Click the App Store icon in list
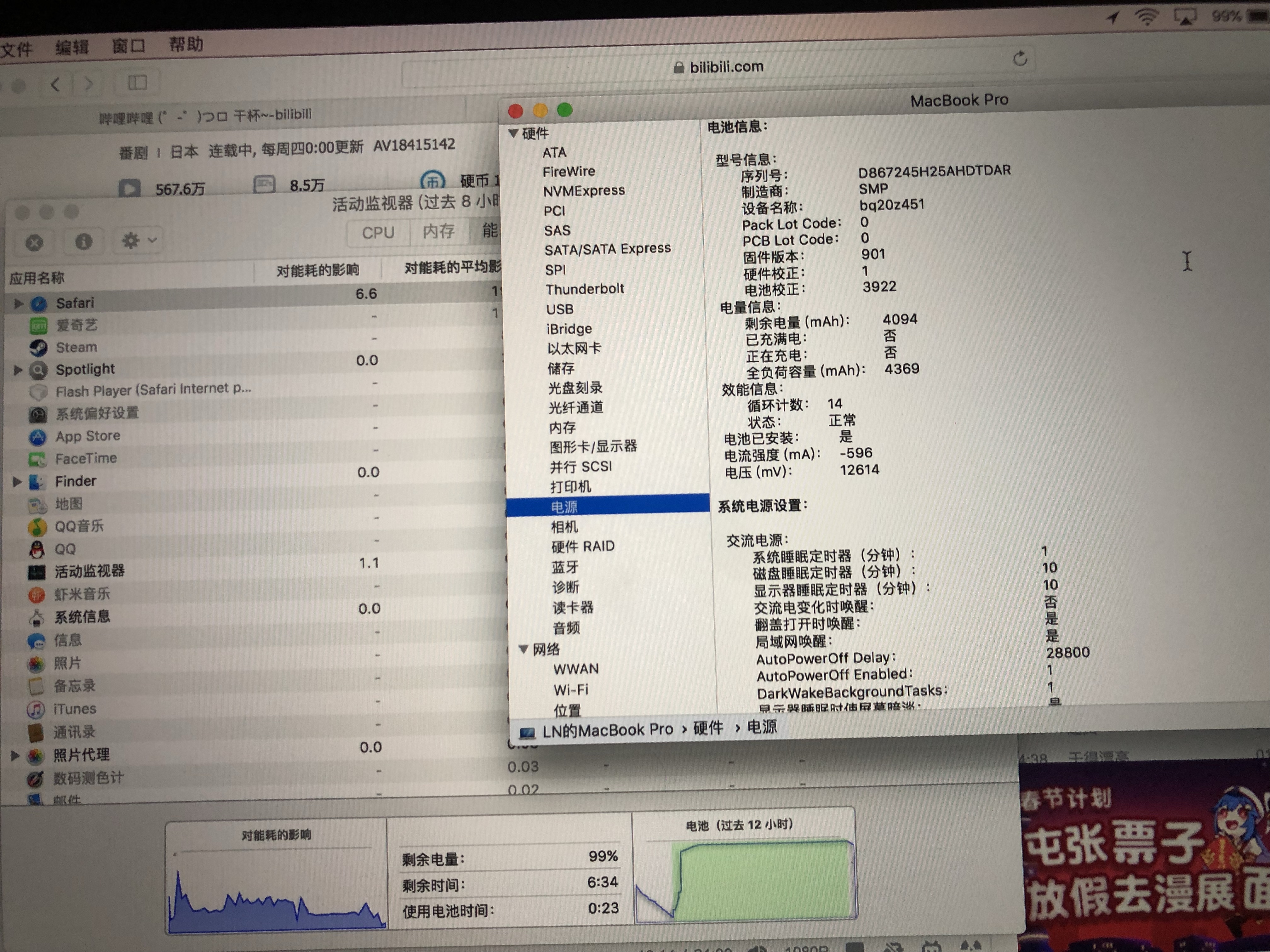 (x=37, y=437)
